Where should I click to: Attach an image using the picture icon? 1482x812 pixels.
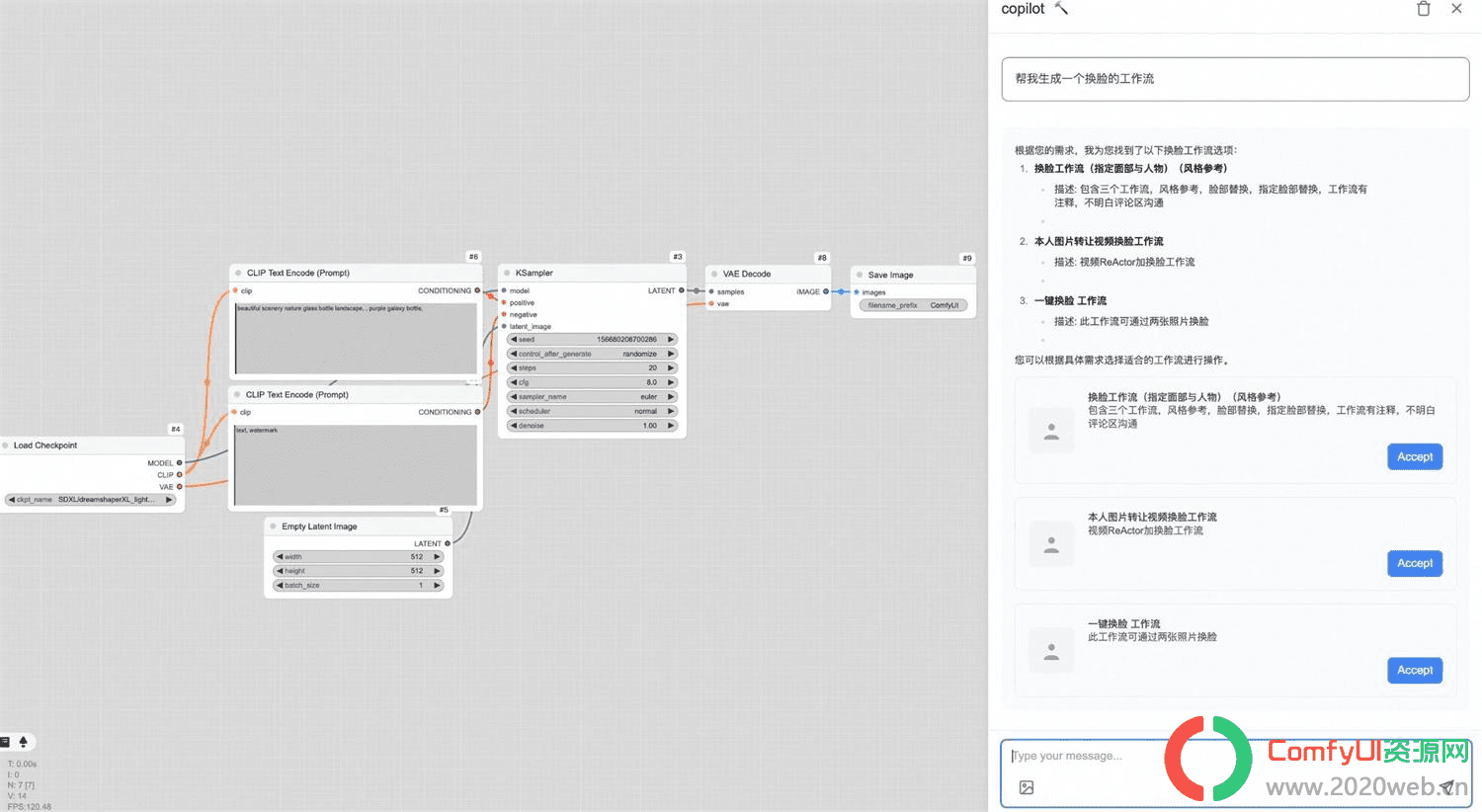[x=1027, y=787]
